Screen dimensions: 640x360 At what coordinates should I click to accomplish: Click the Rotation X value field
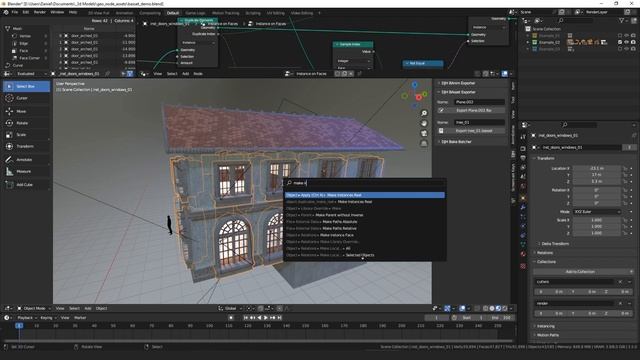point(596,190)
